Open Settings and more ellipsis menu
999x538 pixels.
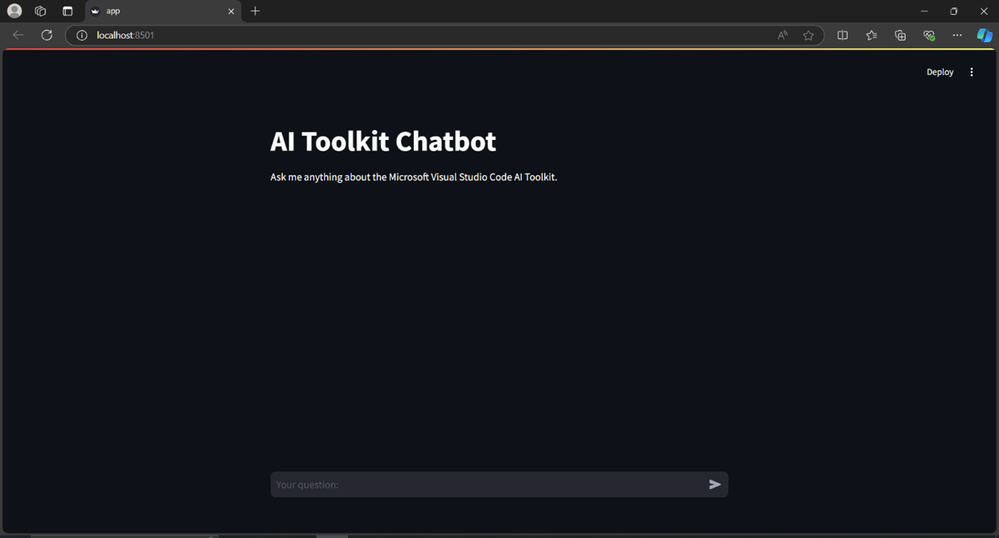click(x=957, y=35)
